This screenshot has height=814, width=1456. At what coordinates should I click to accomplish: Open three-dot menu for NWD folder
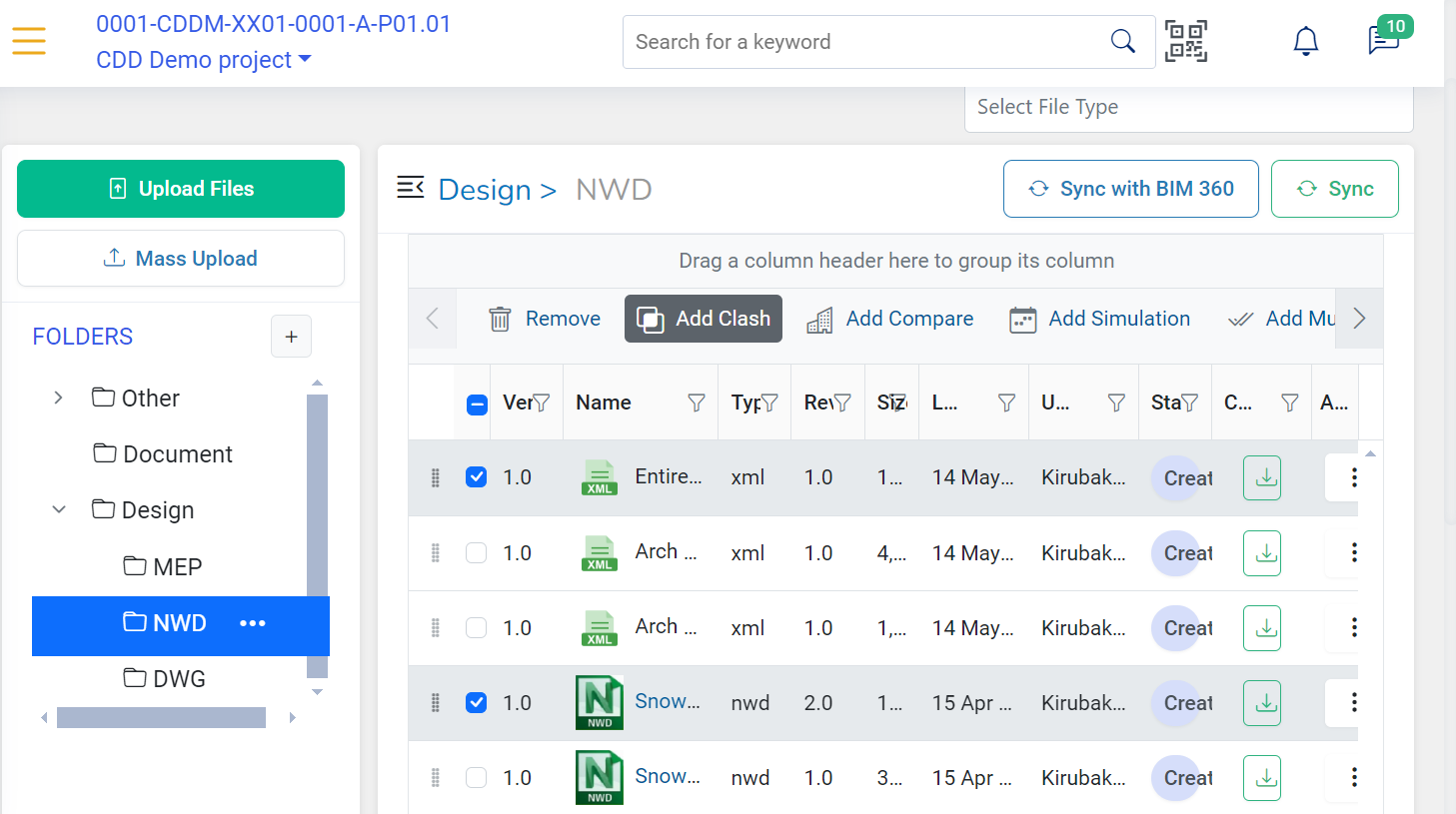(x=253, y=623)
